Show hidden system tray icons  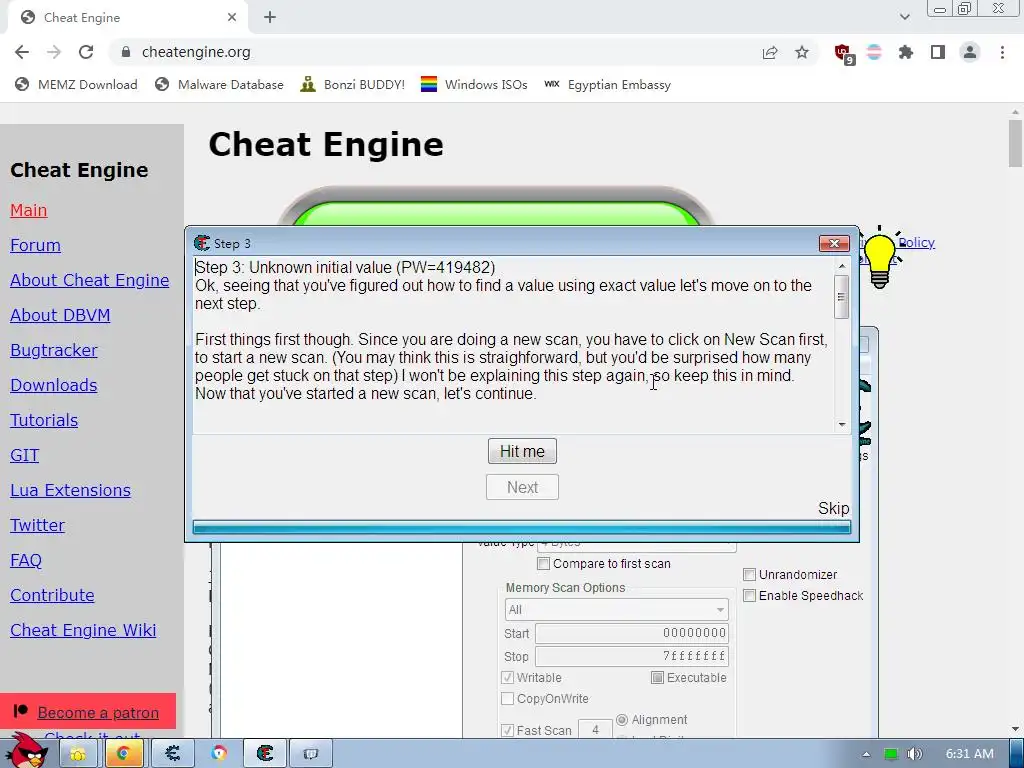point(866,754)
